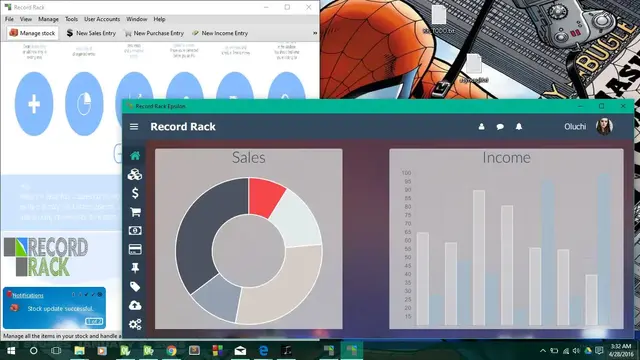Select the blue pie chart circle in back window

[84, 104]
